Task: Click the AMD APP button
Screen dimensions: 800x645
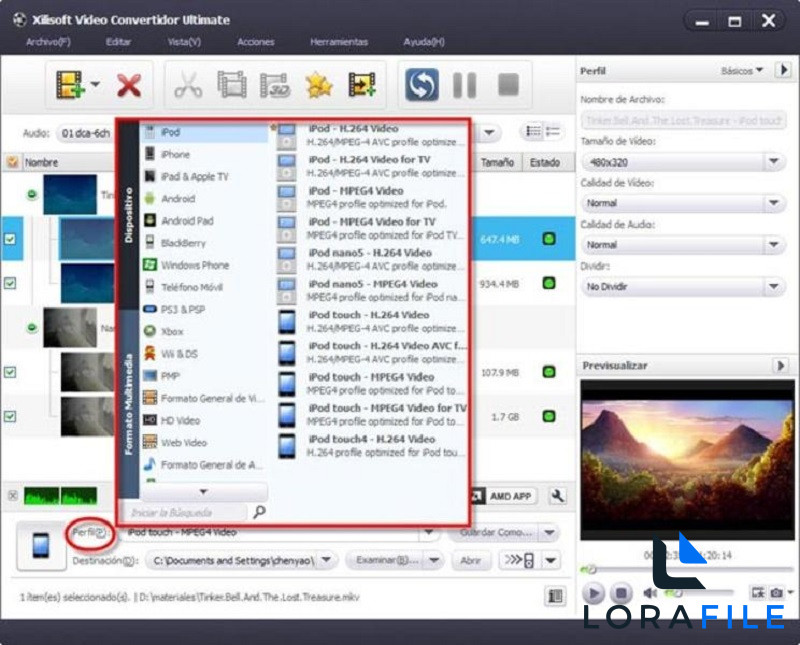Action: tap(502, 496)
